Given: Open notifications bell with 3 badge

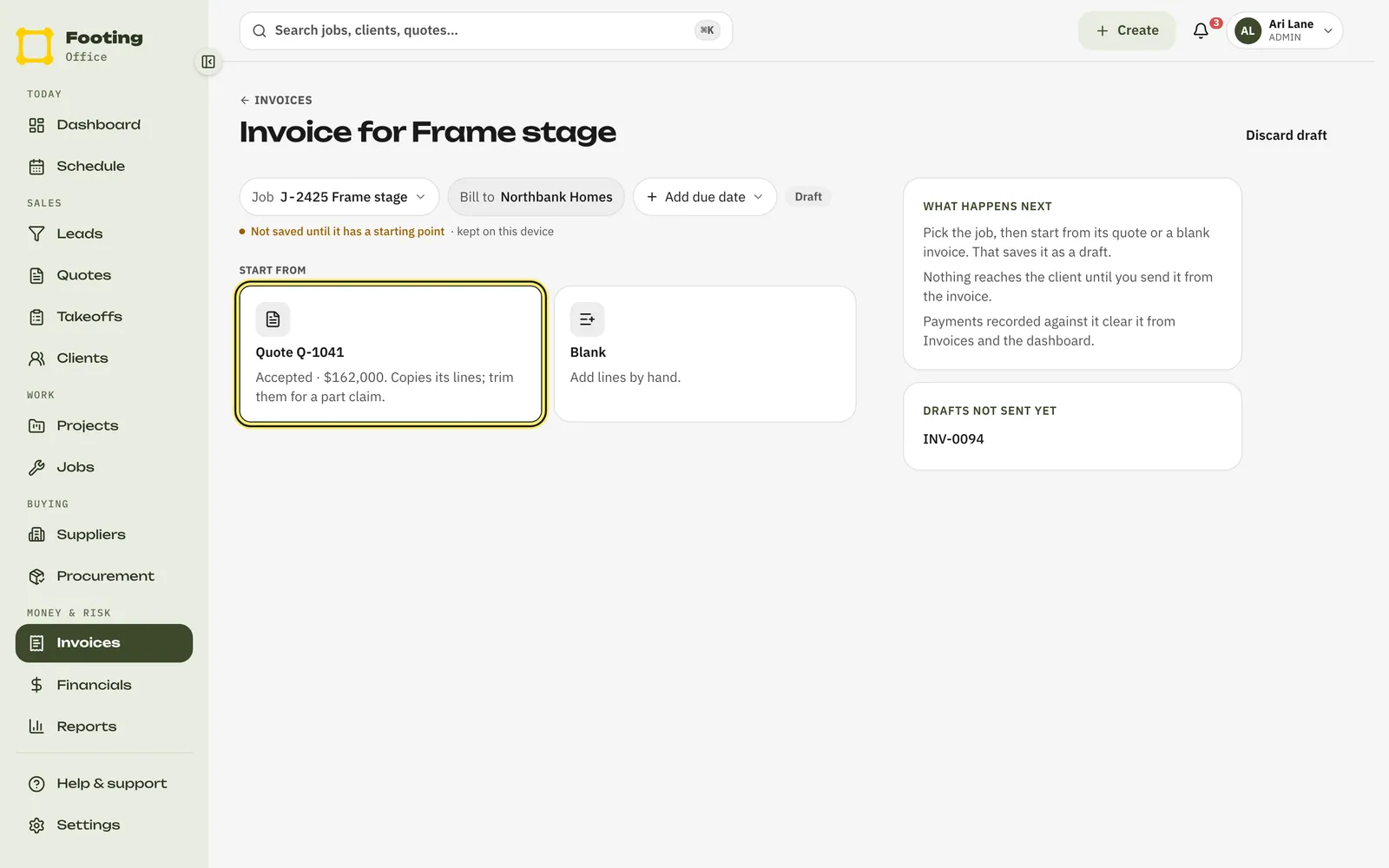Looking at the screenshot, I should [x=1201, y=30].
